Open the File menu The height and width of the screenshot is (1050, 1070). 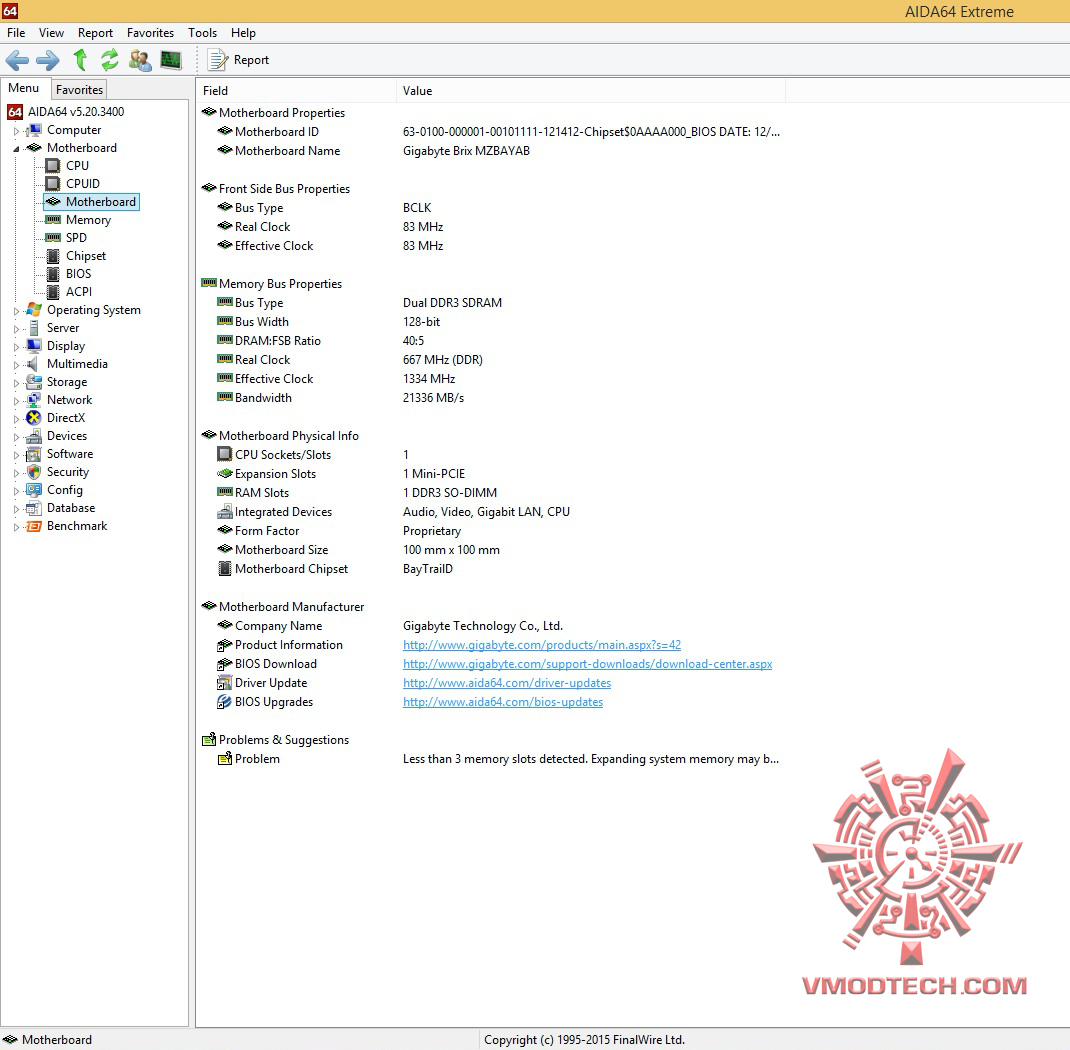pos(16,33)
